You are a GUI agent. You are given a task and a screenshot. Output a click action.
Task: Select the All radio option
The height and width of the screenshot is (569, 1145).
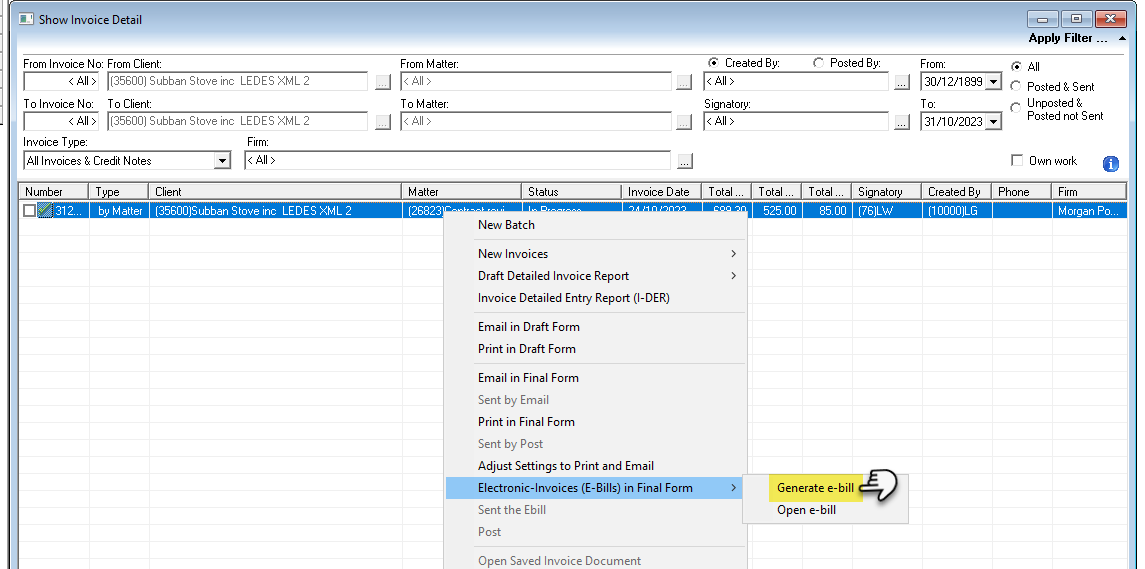(1016, 66)
